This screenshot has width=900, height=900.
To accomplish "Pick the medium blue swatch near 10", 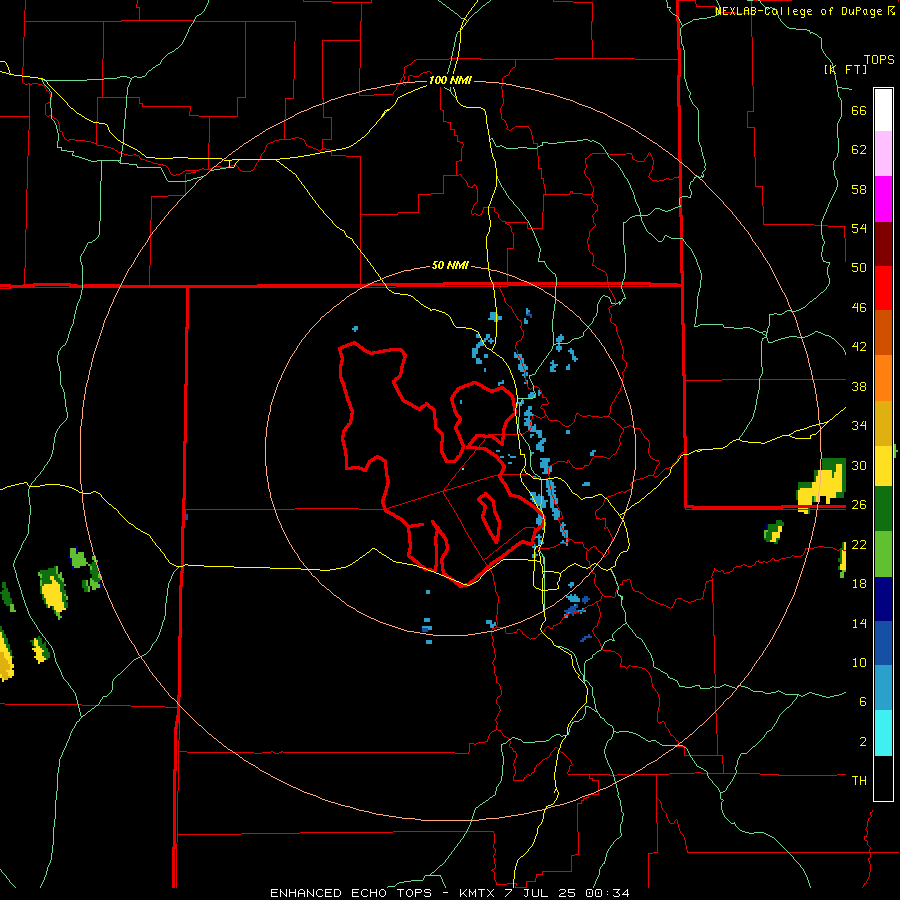I will (883, 643).
